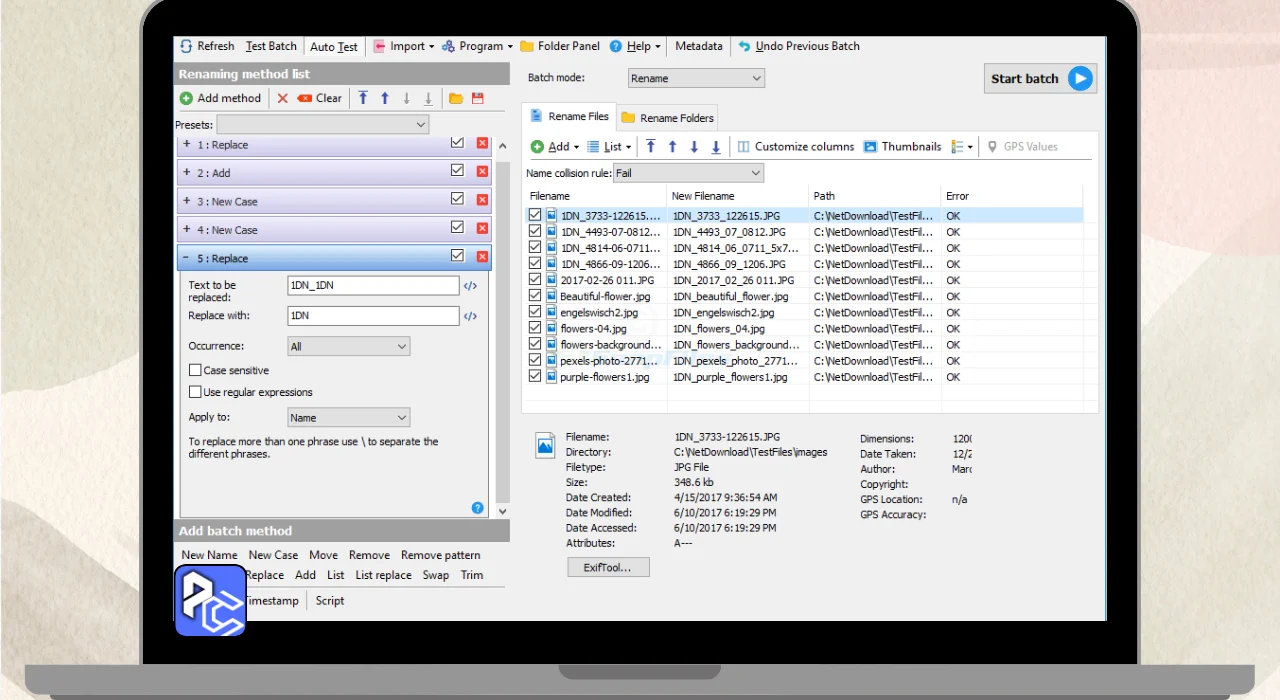This screenshot has height=700, width=1280.
Task: Open preset folder icon in method list
Action: tap(456, 98)
